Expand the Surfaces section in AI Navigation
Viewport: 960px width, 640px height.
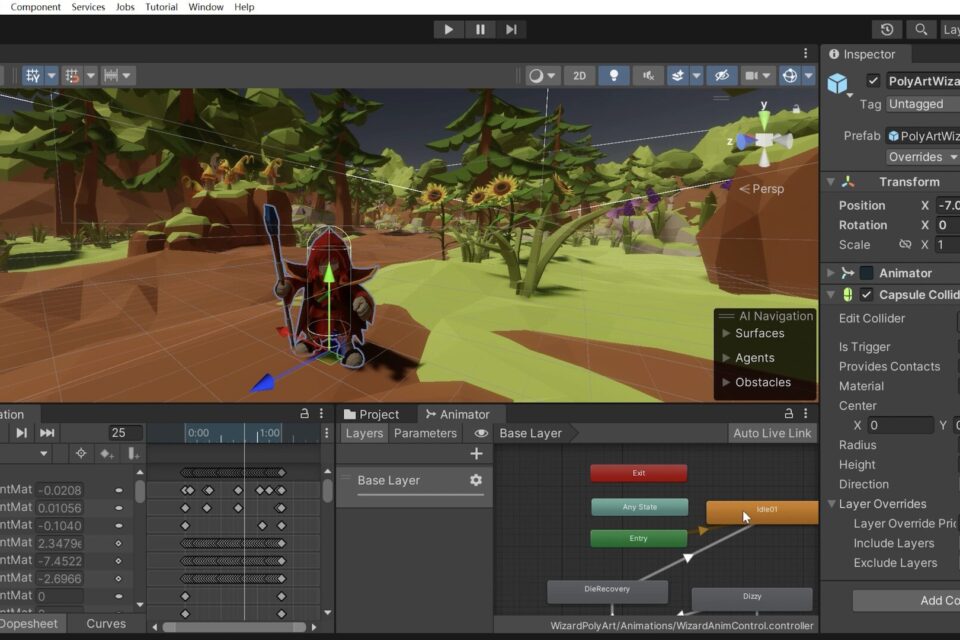(726, 334)
